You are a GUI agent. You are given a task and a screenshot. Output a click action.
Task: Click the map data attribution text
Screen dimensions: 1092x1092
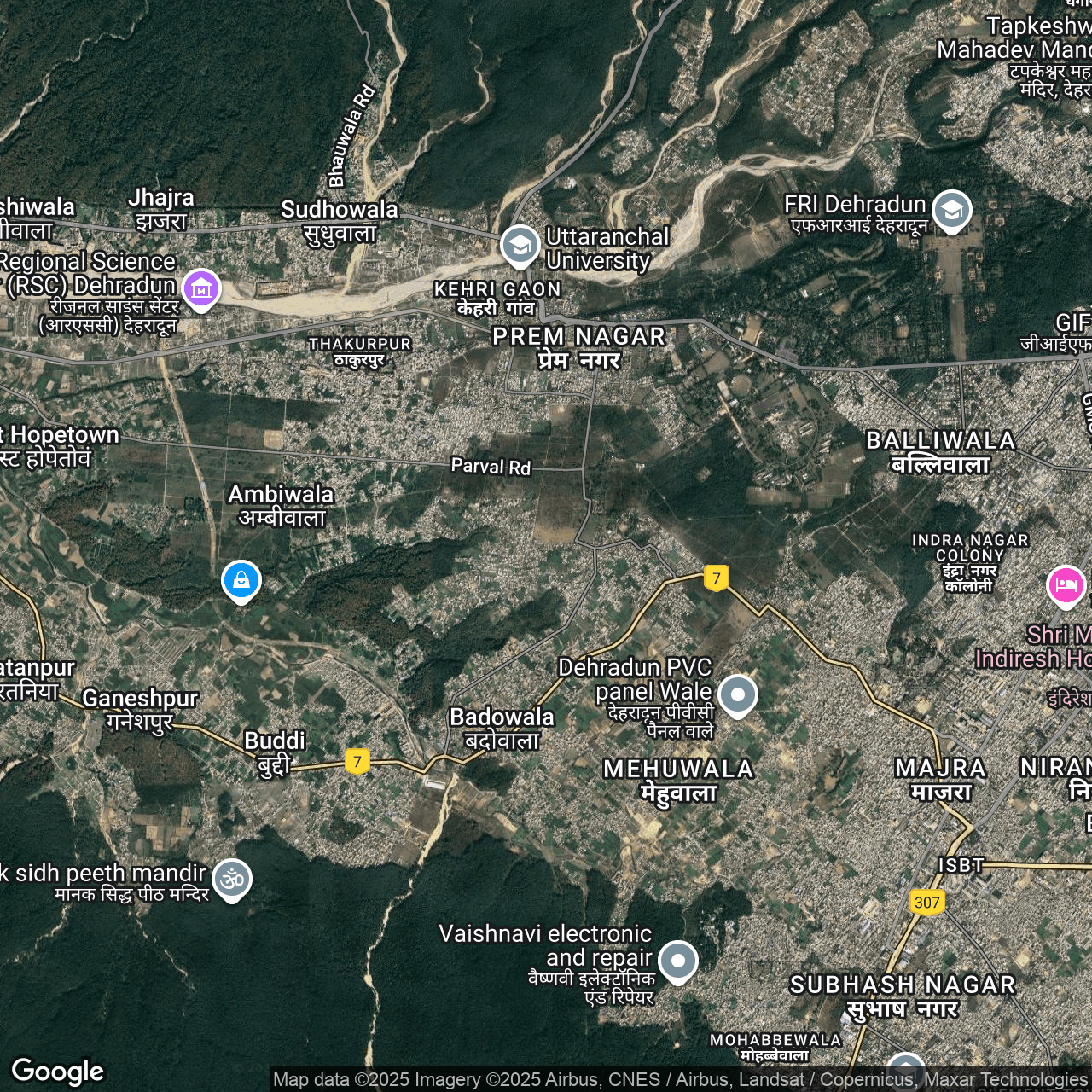(679, 1080)
